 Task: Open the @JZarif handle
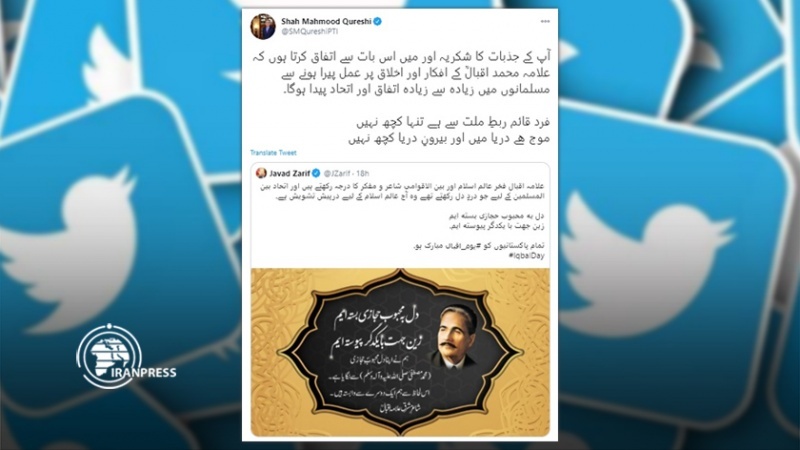point(337,173)
